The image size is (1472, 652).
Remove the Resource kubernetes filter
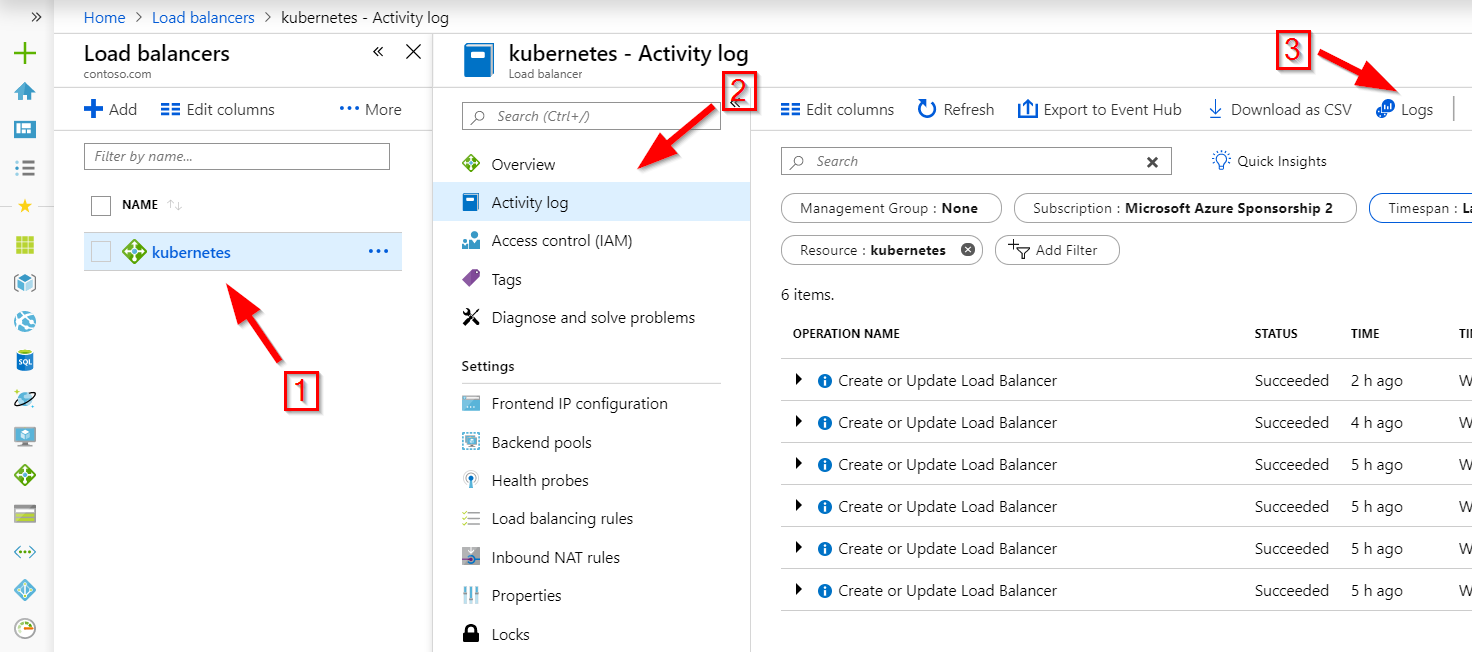pos(967,250)
